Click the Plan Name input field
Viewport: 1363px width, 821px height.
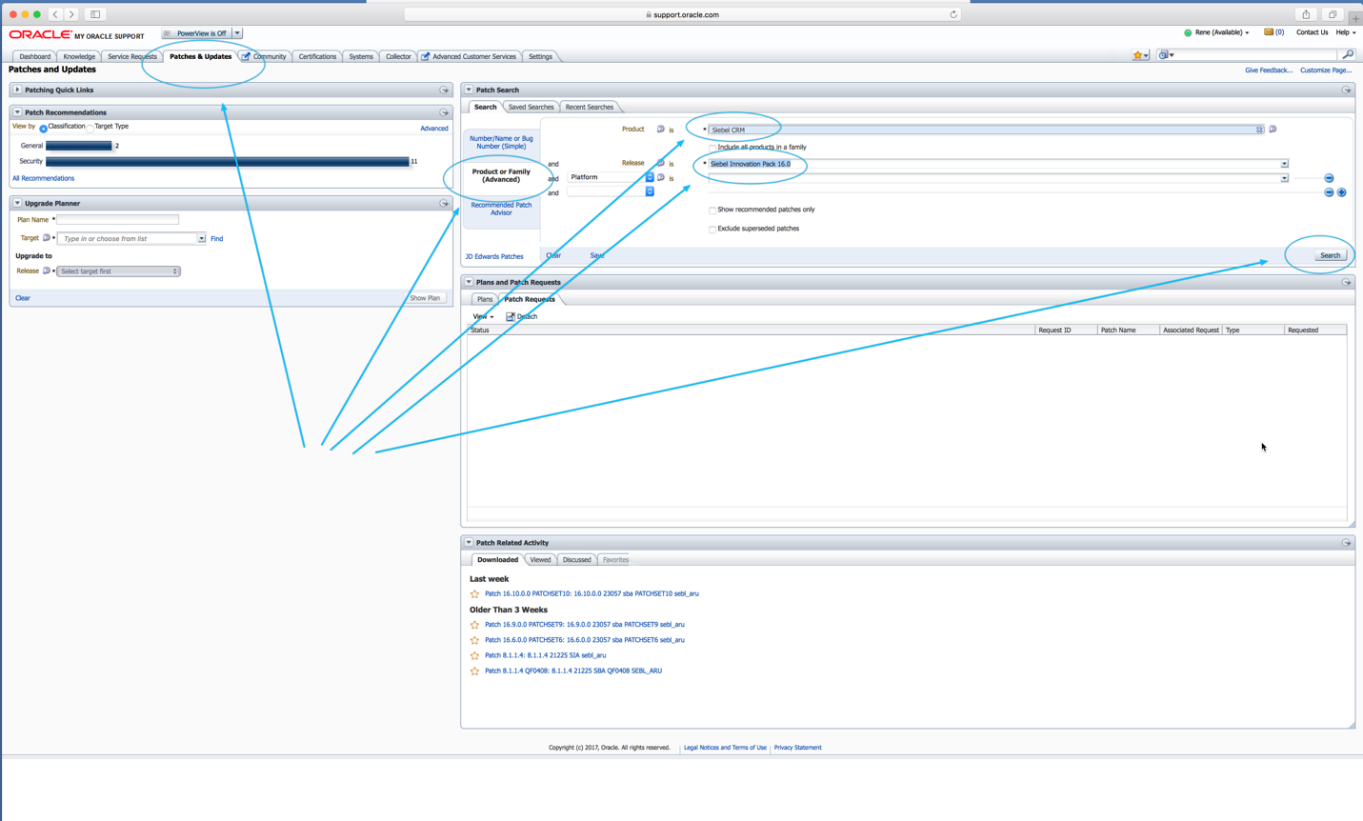click(118, 220)
